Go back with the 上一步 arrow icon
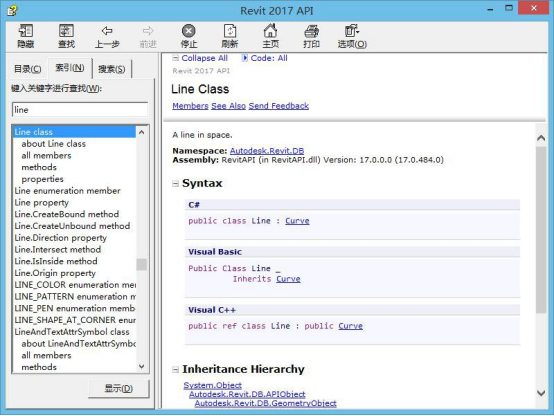Viewport: 554px width, 416px height. click(107, 31)
